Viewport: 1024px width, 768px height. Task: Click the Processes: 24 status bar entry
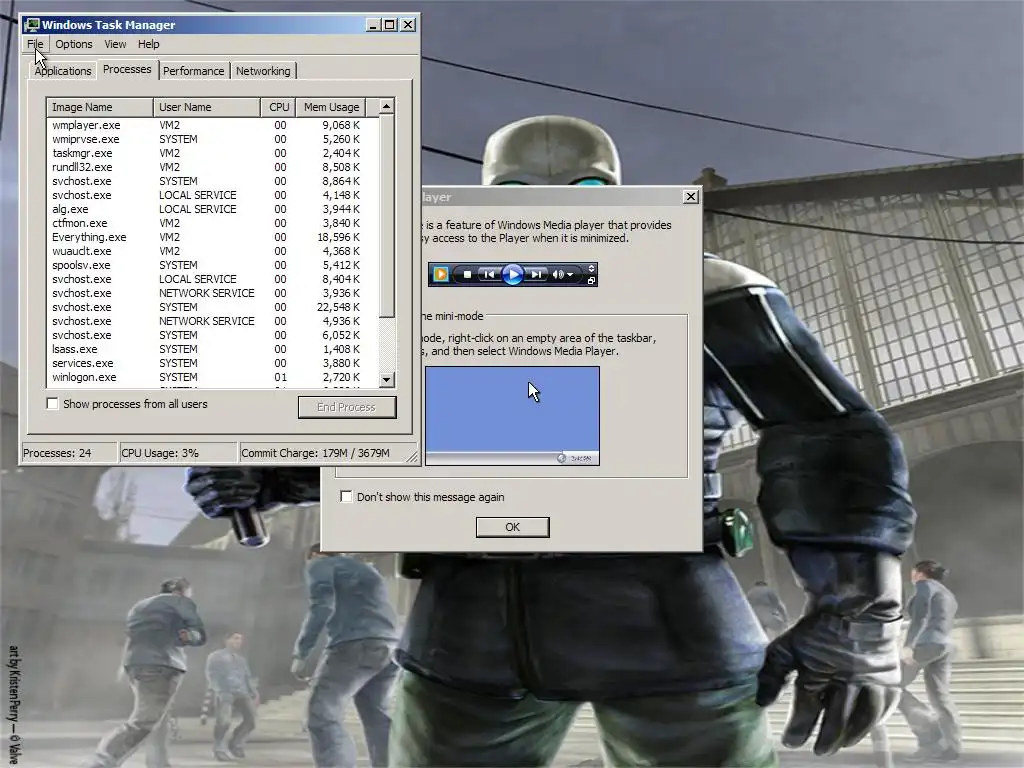pos(69,453)
